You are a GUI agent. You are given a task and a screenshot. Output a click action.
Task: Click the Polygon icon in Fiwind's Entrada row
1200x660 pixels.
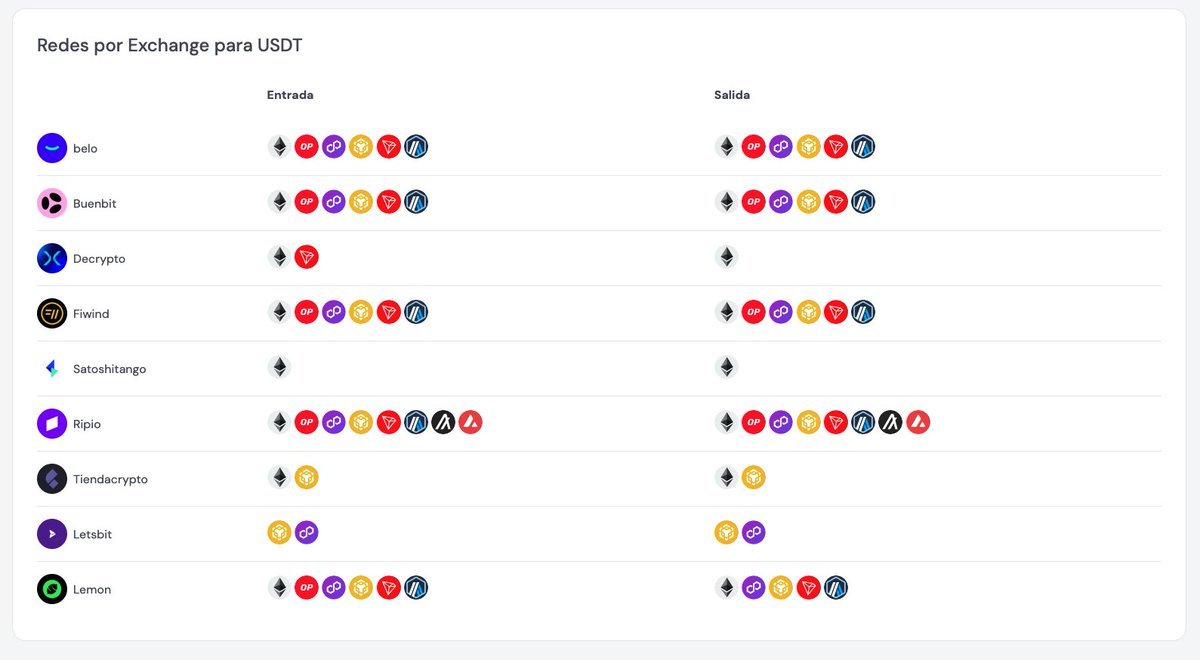click(334, 312)
